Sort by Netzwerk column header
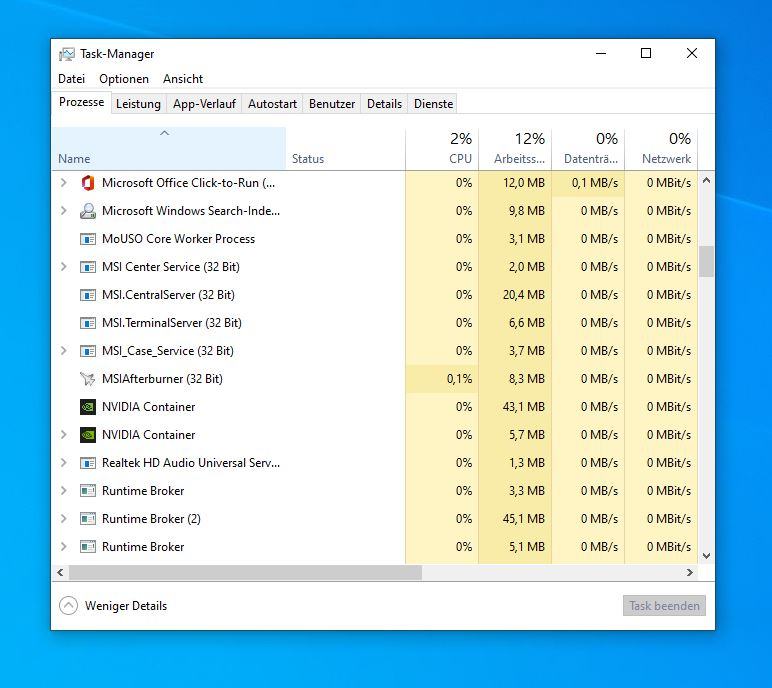This screenshot has height=688, width=772. pos(661,149)
